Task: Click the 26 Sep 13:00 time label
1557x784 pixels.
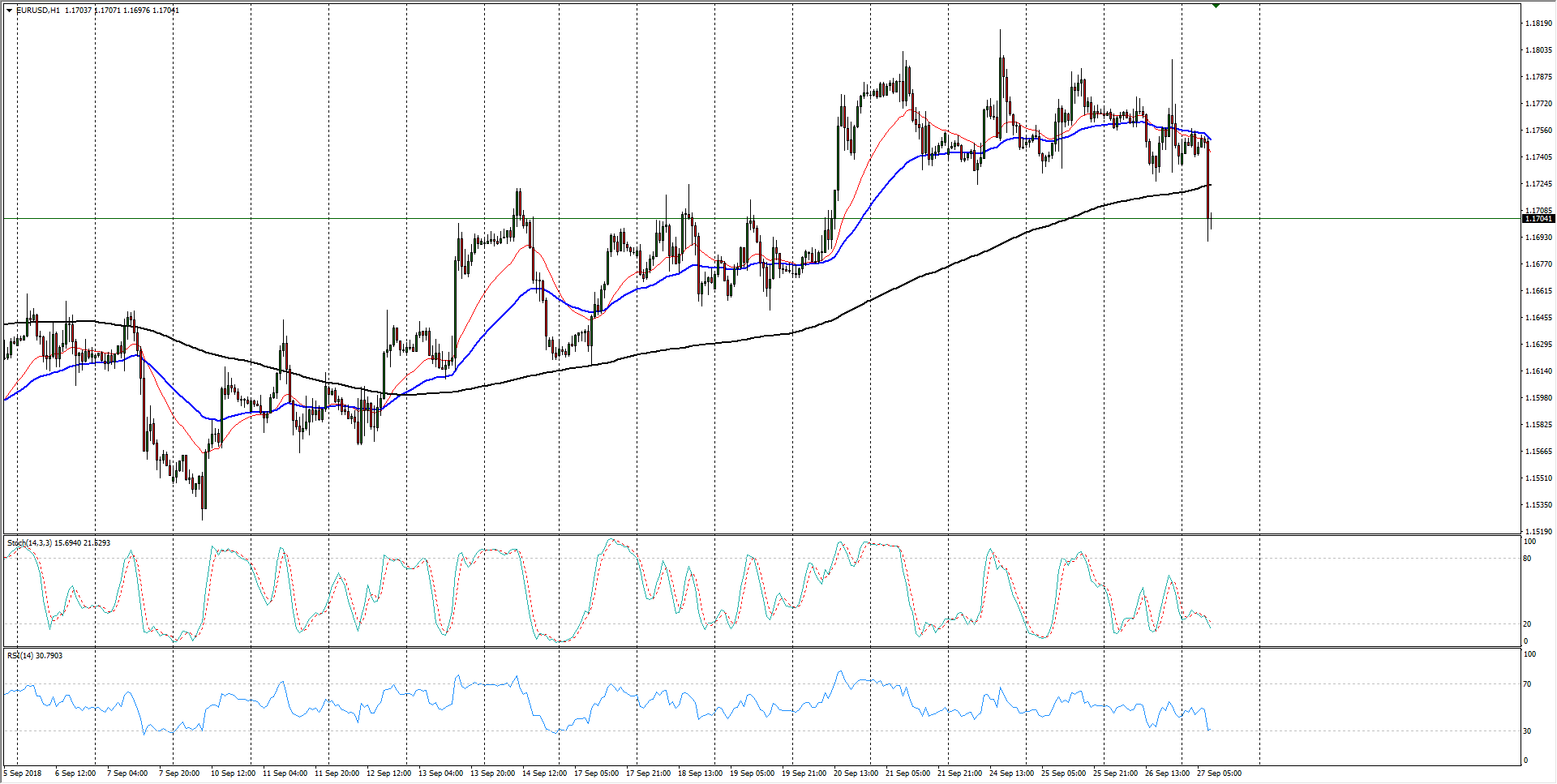Action: (1168, 773)
